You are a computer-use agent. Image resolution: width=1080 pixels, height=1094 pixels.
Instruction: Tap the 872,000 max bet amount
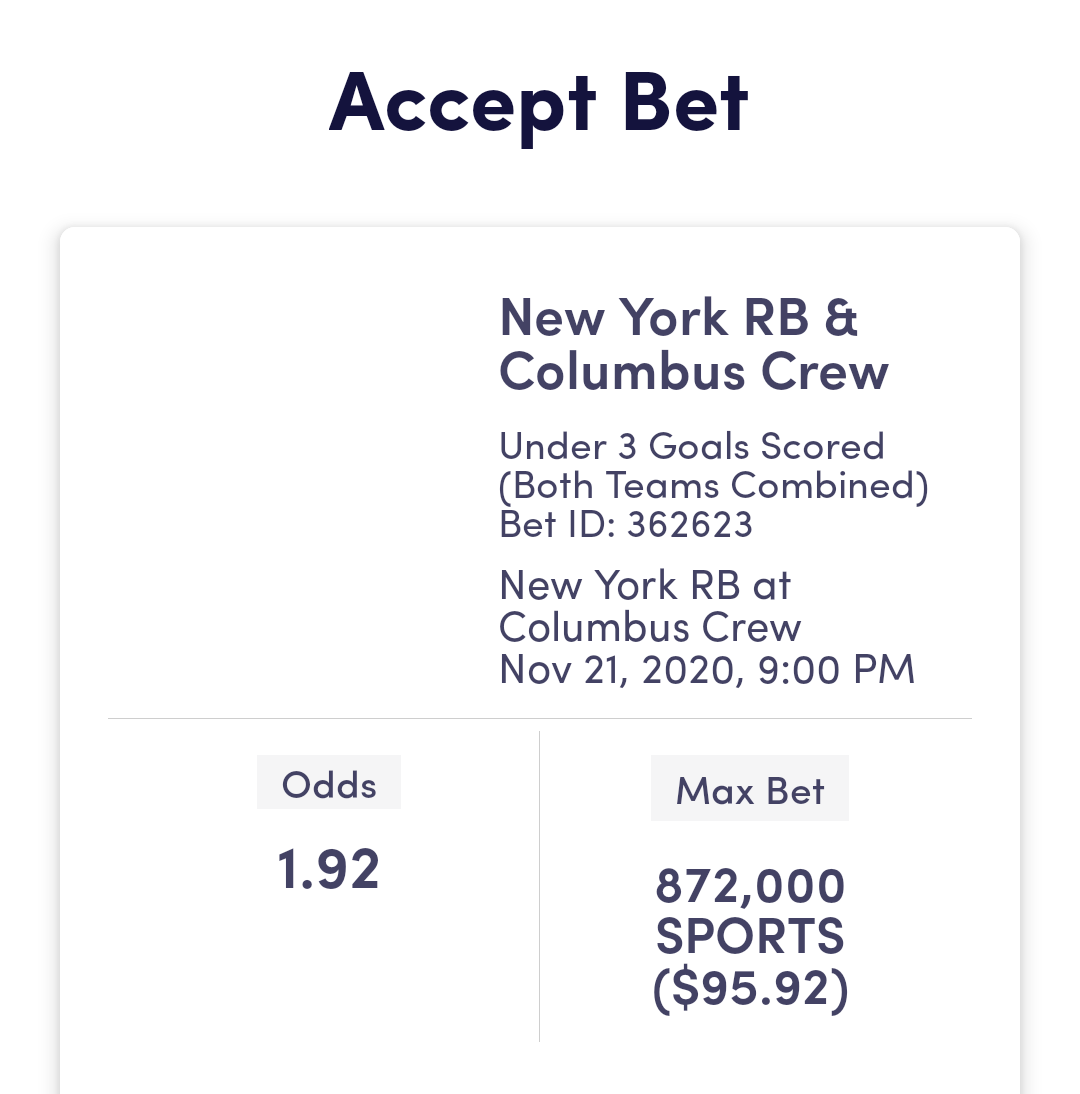click(x=750, y=886)
